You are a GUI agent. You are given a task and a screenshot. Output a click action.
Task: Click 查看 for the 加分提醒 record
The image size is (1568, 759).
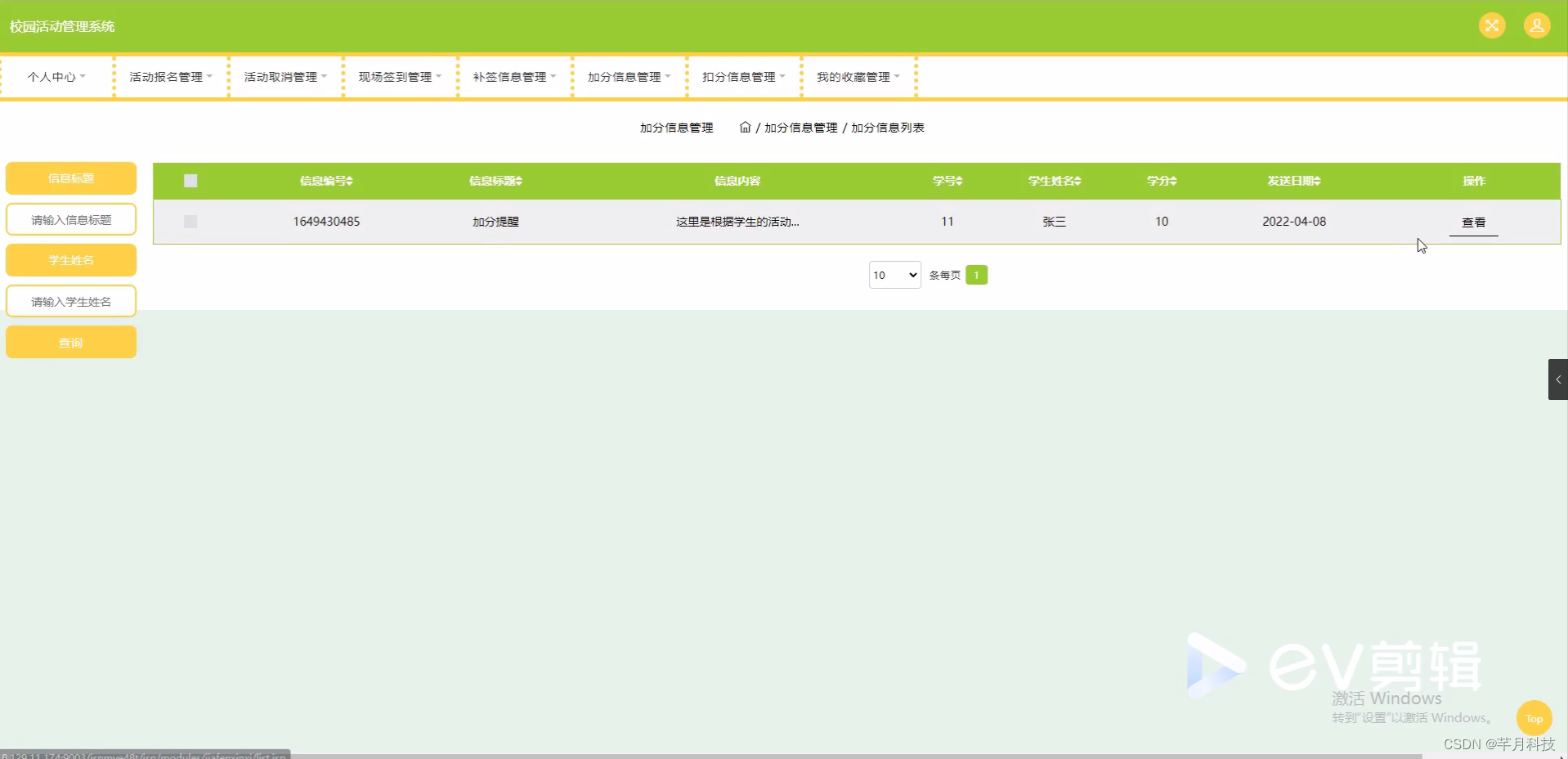point(1474,221)
